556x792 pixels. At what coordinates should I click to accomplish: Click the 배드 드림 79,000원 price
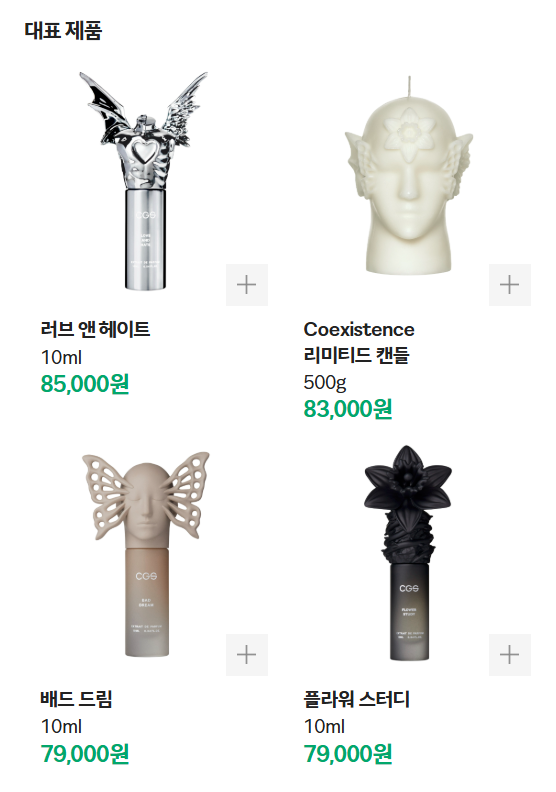pyautogui.click(x=85, y=754)
